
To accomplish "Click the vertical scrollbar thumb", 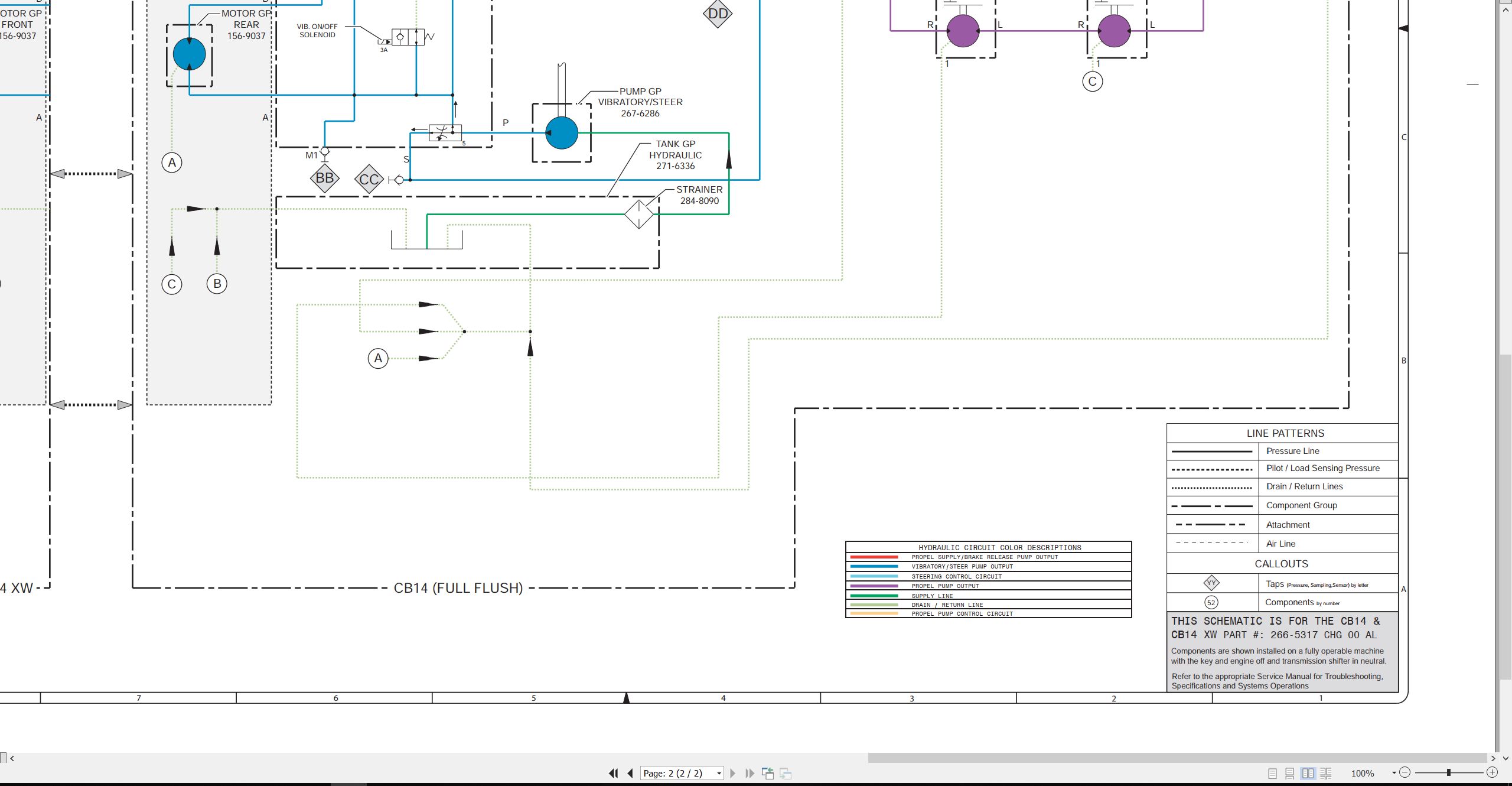I will click(x=1506, y=516).
